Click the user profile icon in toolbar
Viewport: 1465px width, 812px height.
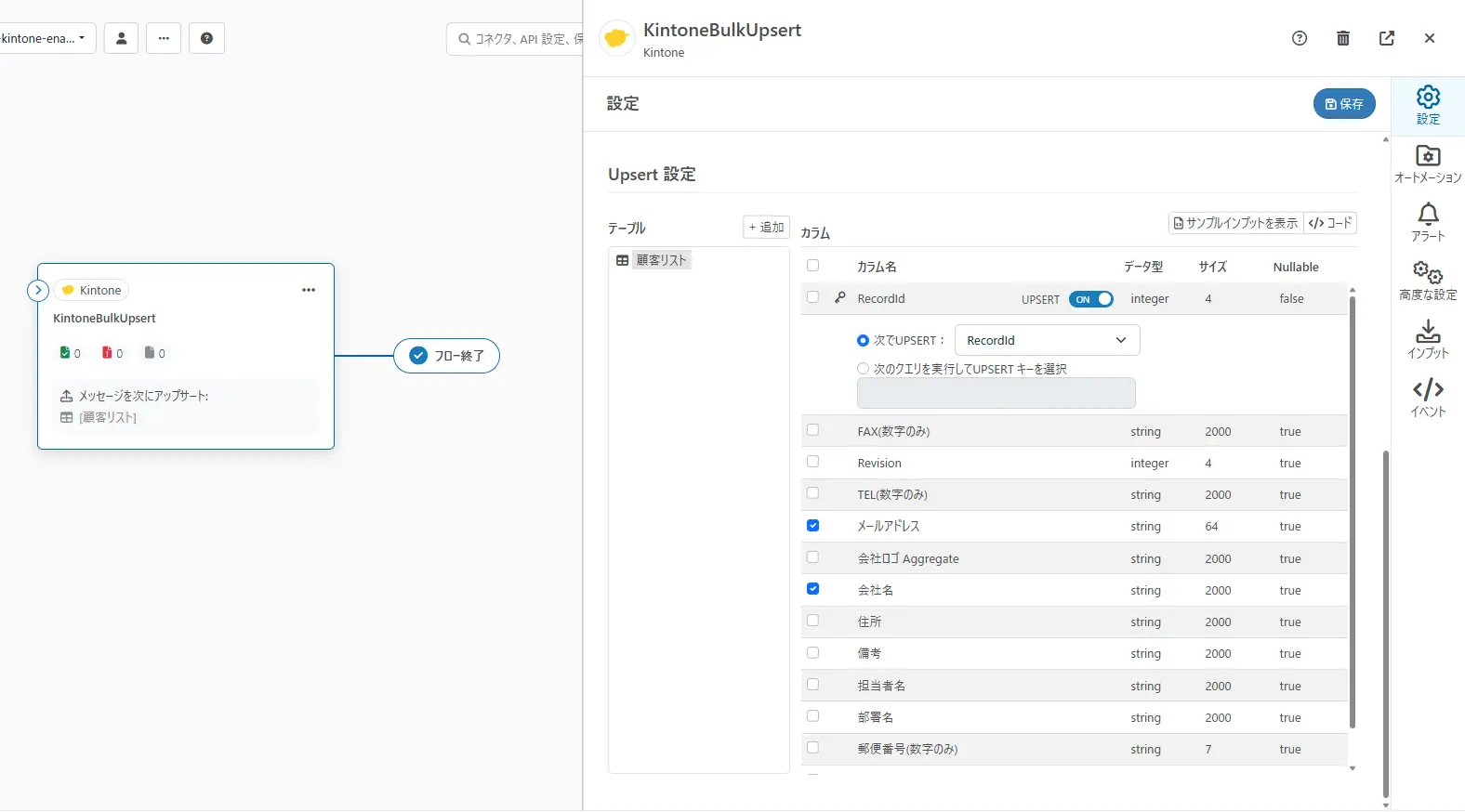pos(121,38)
